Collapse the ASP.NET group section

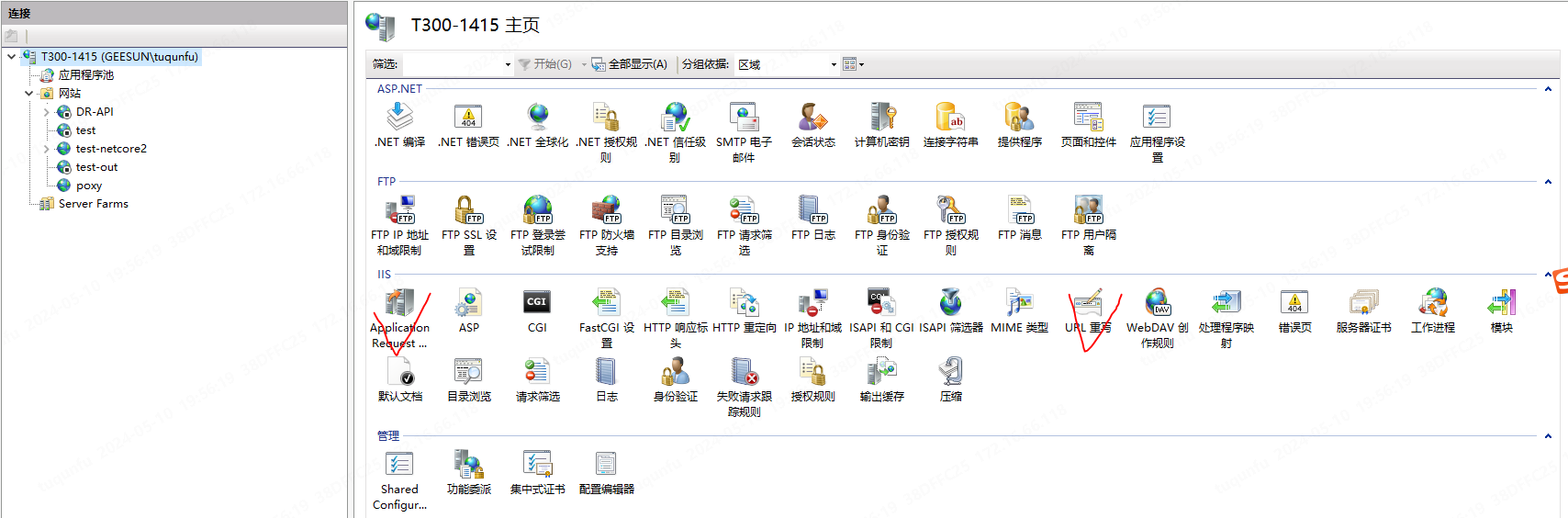[x=1548, y=89]
